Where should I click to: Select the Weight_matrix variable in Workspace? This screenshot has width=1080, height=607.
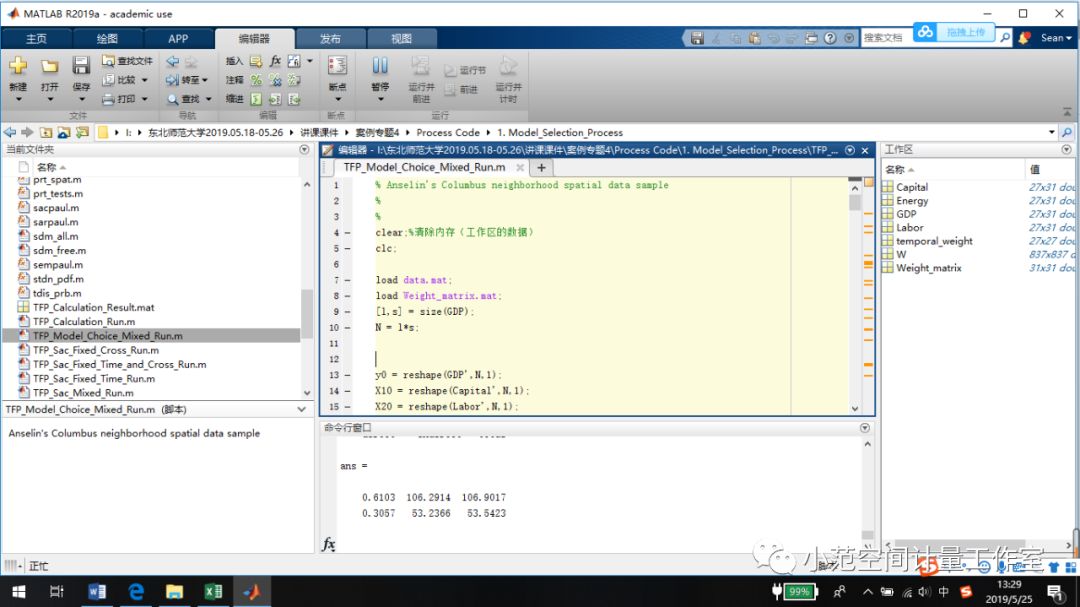pos(928,268)
